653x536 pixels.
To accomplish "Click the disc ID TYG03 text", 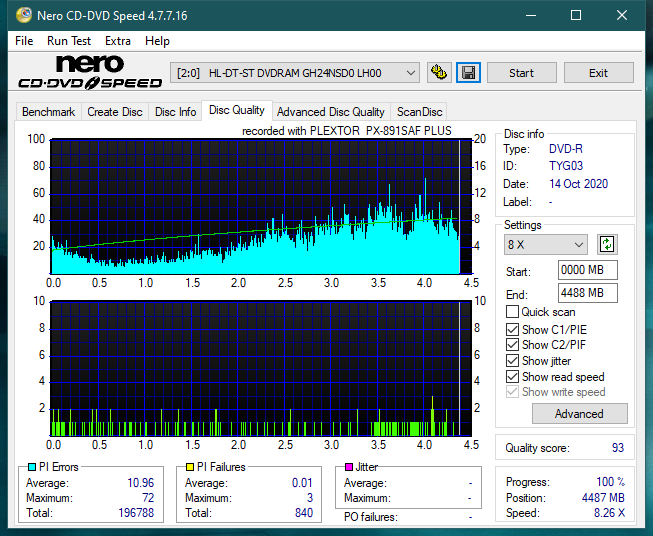I will [566, 166].
